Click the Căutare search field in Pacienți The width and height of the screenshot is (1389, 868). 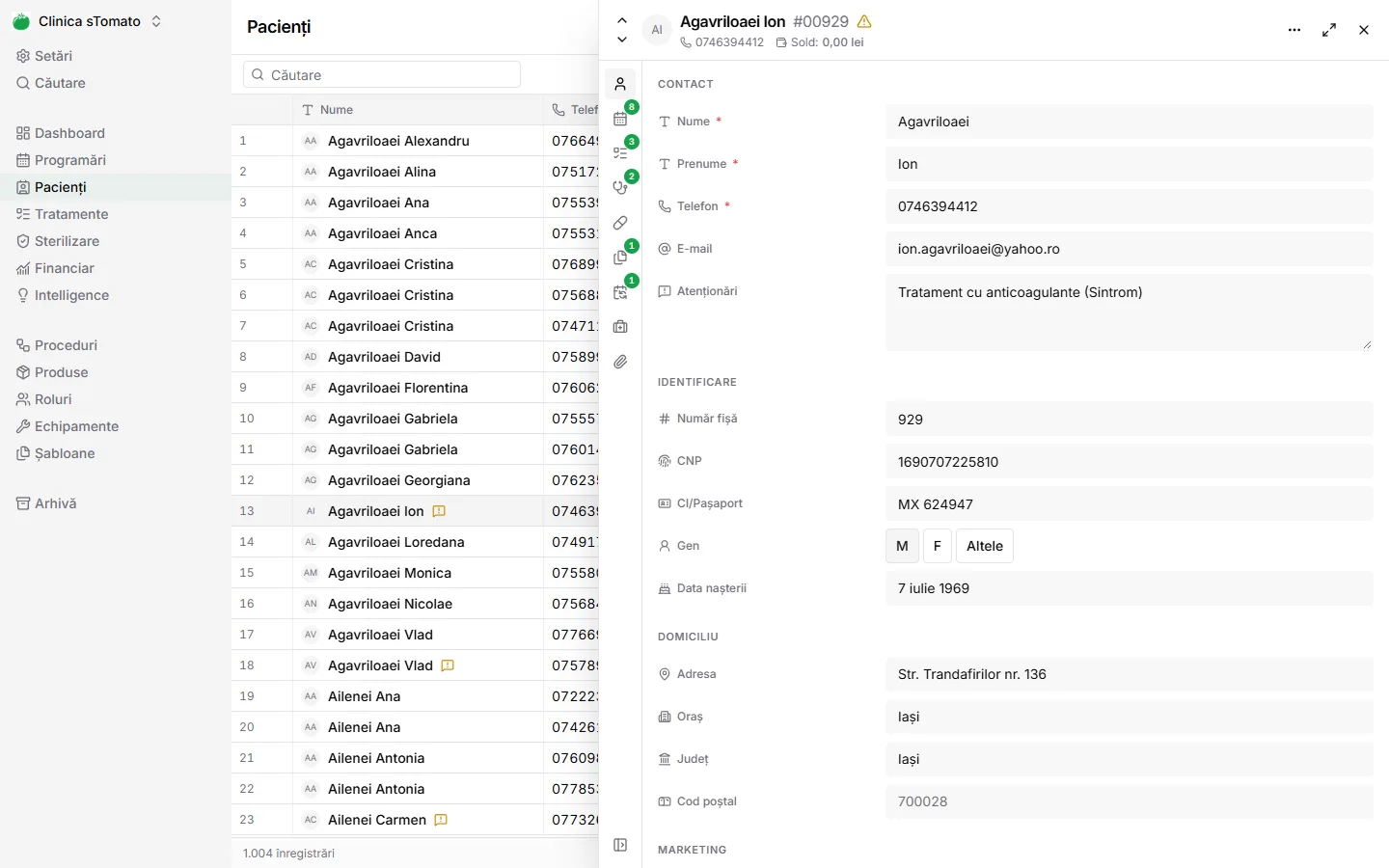[x=382, y=75]
